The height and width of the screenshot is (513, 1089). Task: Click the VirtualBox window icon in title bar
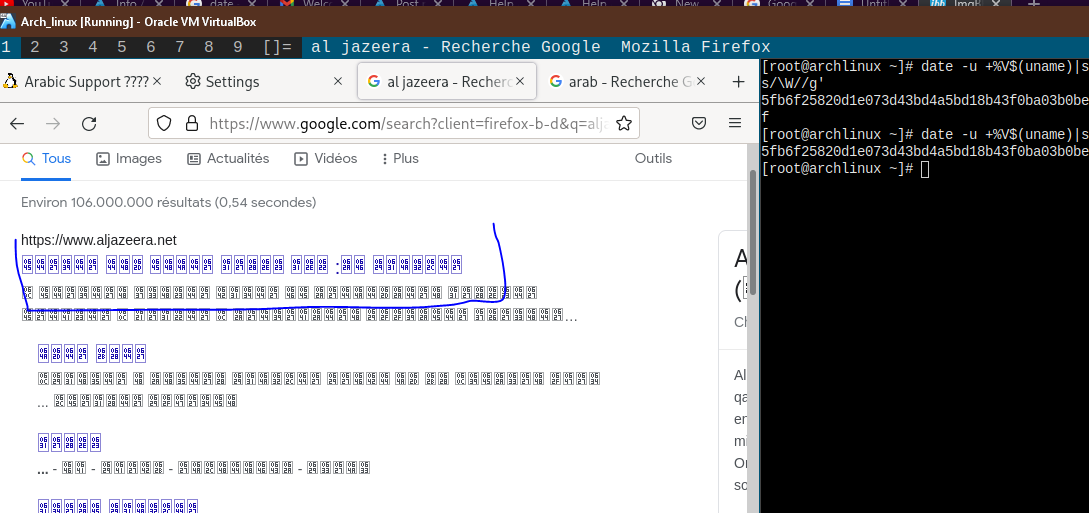[x=8, y=22]
